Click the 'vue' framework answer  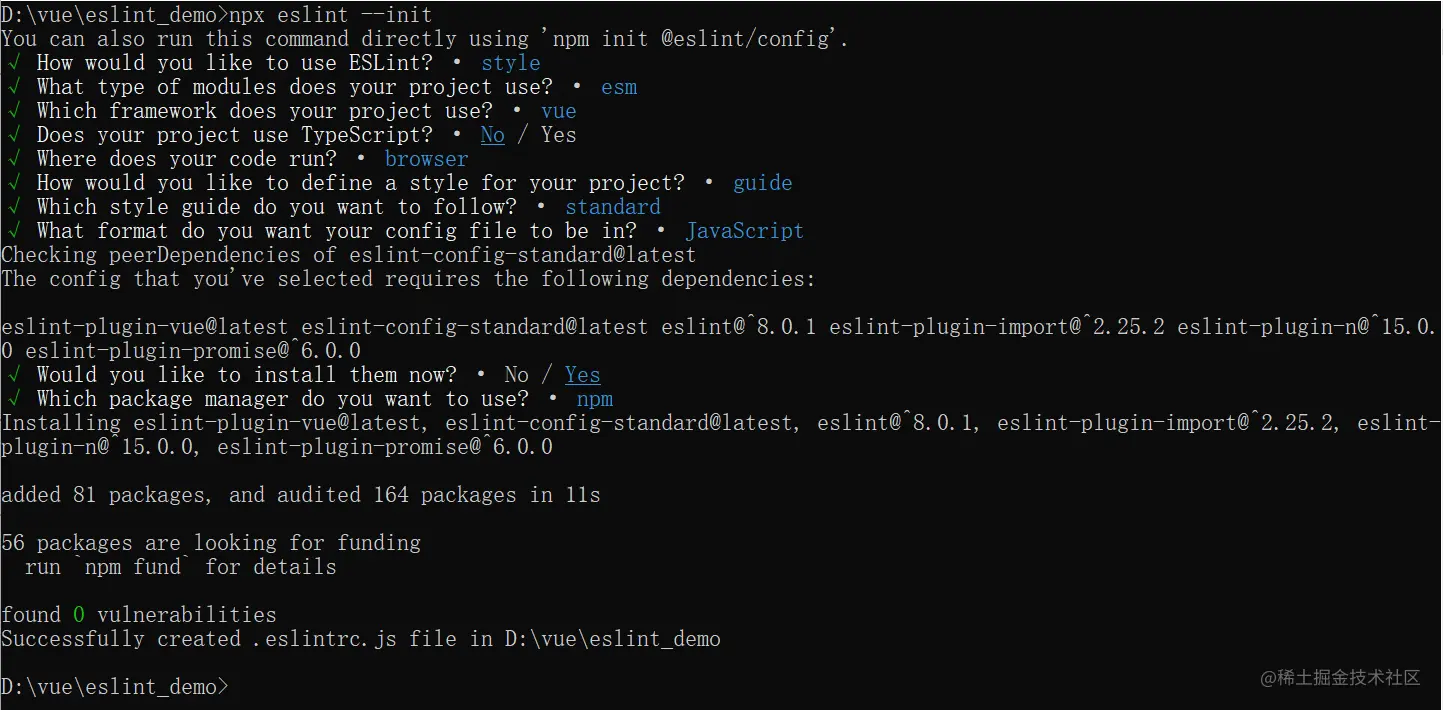point(559,111)
